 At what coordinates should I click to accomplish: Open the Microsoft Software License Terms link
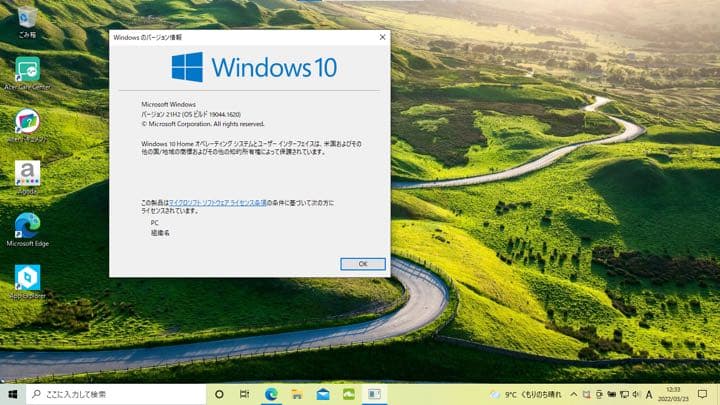click(218, 202)
